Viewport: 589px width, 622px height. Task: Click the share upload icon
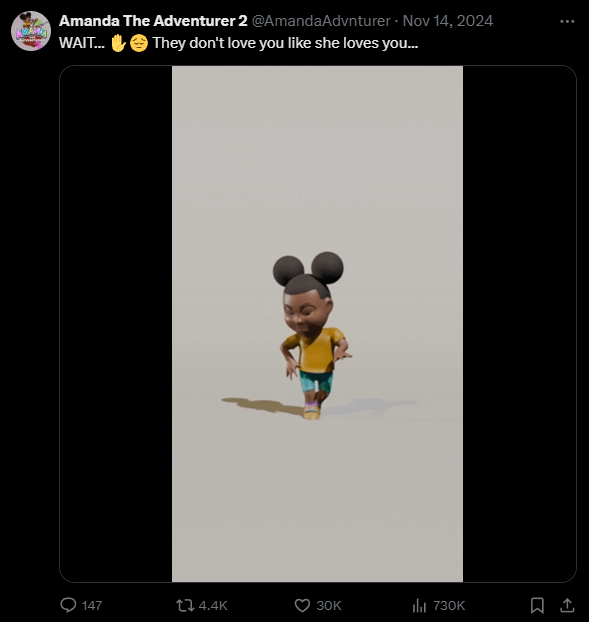[x=567, y=605]
